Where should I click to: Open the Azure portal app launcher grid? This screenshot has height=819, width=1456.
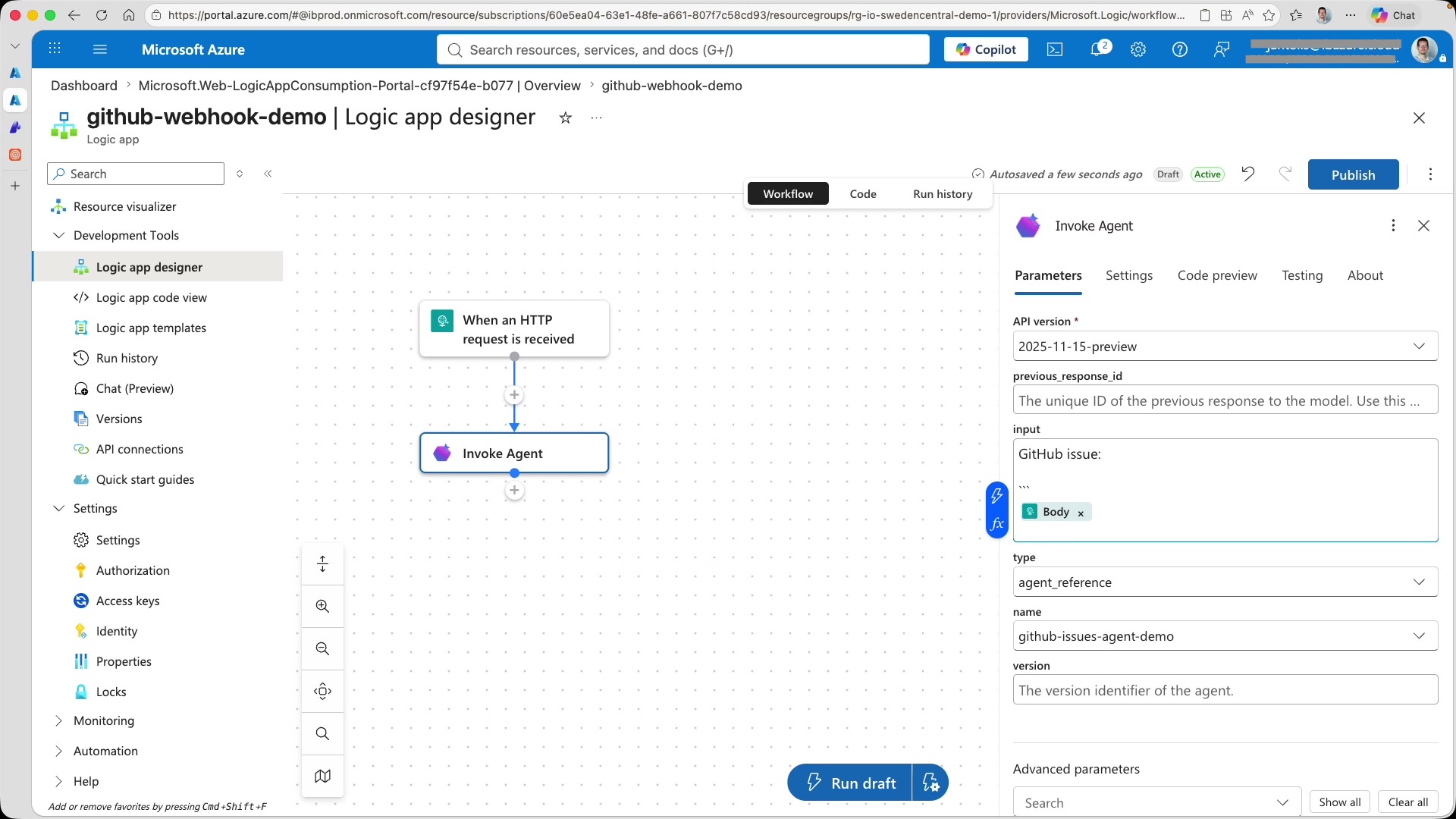pyautogui.click(x=55, y=49)
